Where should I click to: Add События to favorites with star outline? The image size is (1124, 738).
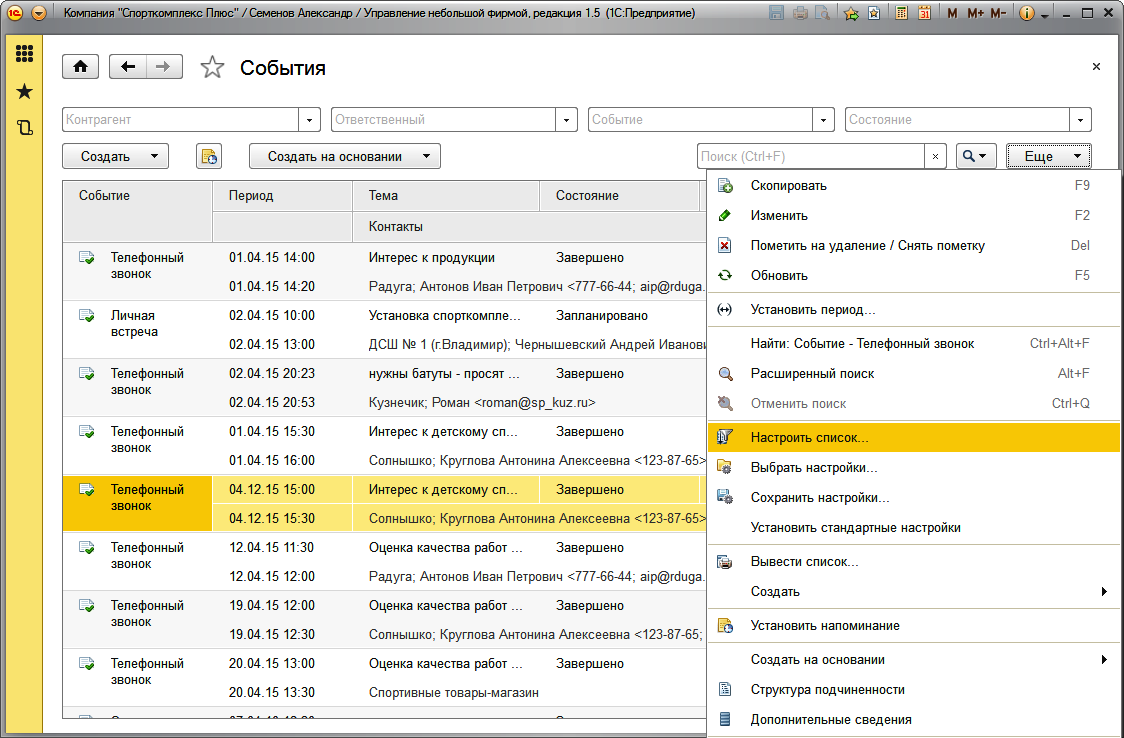[212, 68]
